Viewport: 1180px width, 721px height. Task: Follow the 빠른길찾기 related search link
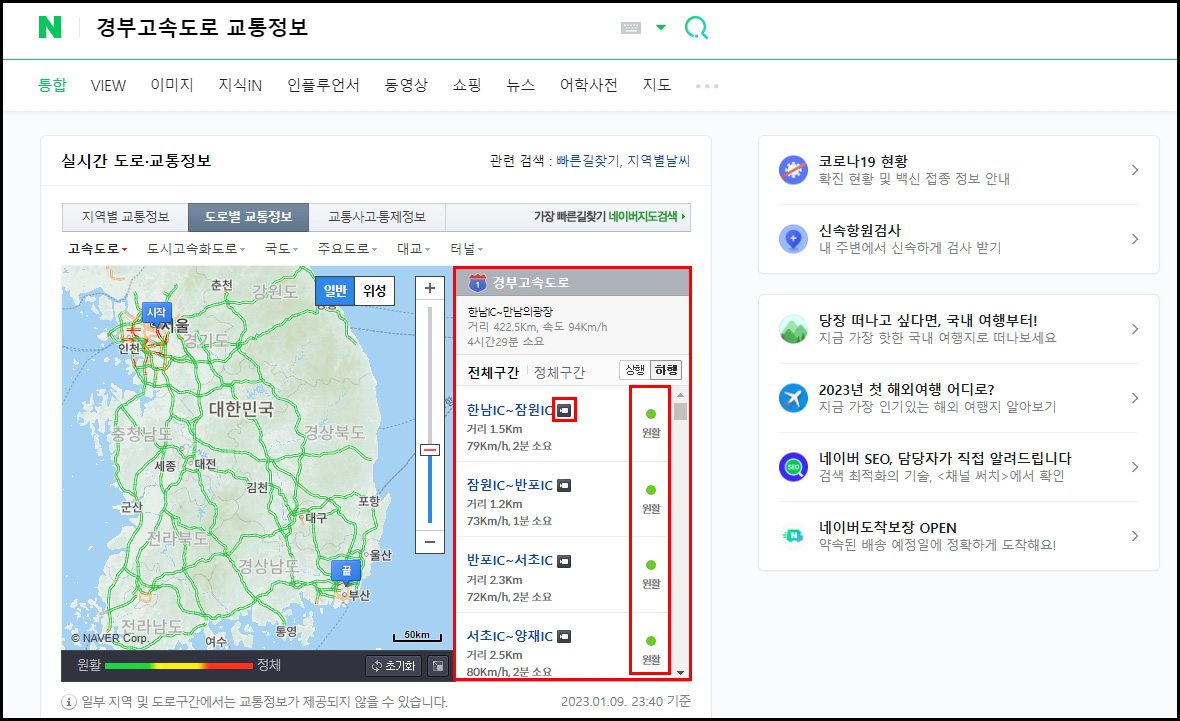(x=588, y=160)
